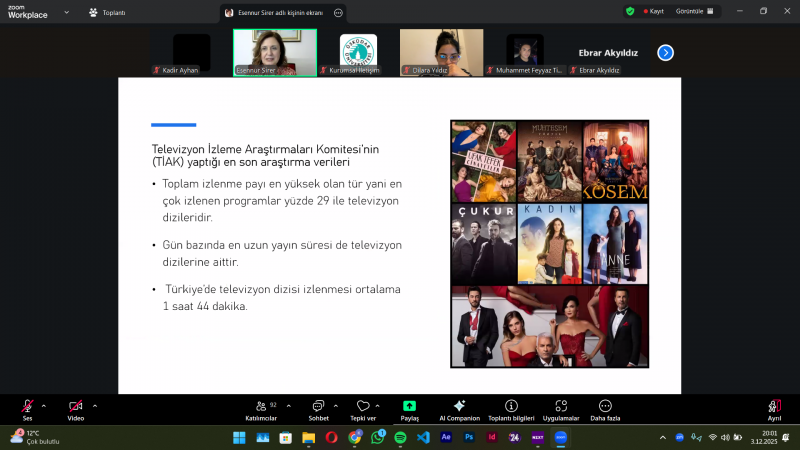Image resolution: width=800 pixels, height=450 pixels.
Task: Click the green Paylaş share screen button
Action: [x=410, y=408]
